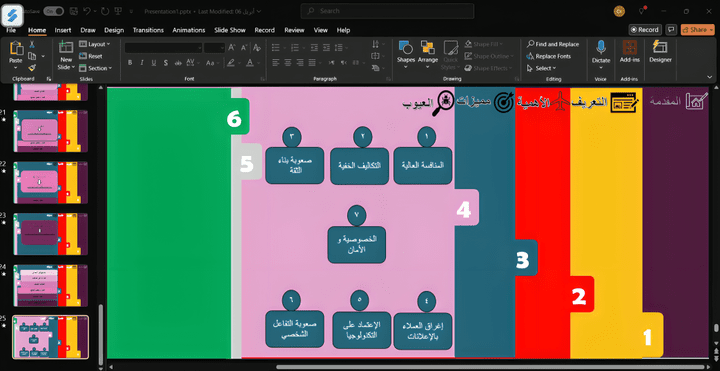Click the Record button near Share
This screenshot has height=371, width=720.
645,29
